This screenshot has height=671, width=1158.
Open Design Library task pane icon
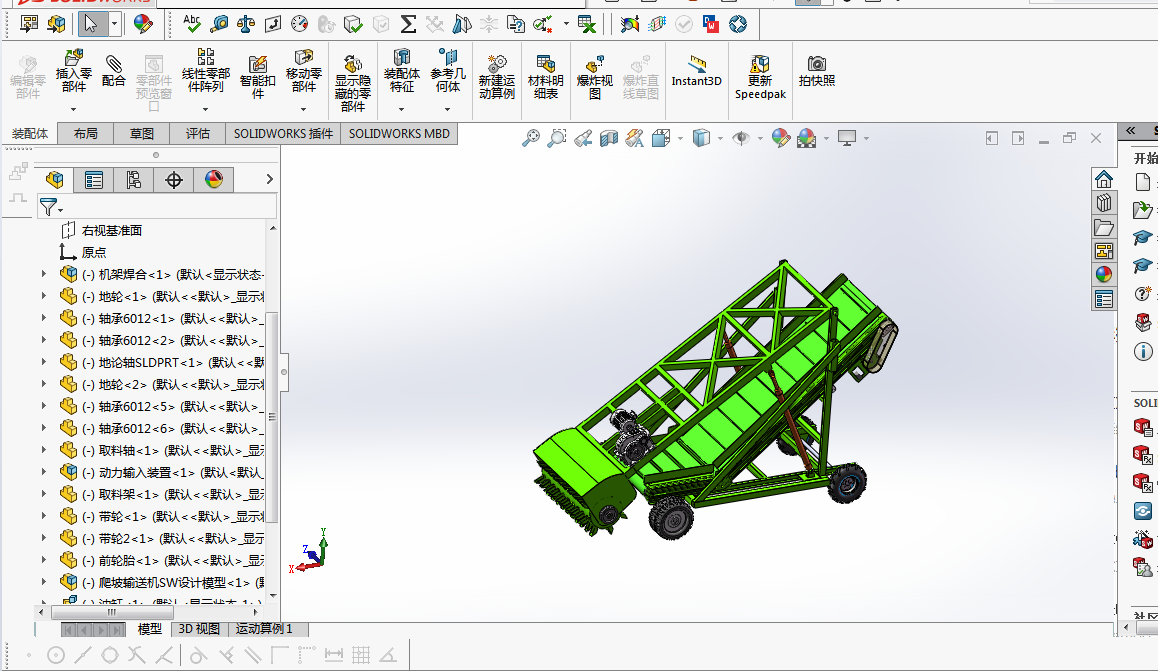1103,203
